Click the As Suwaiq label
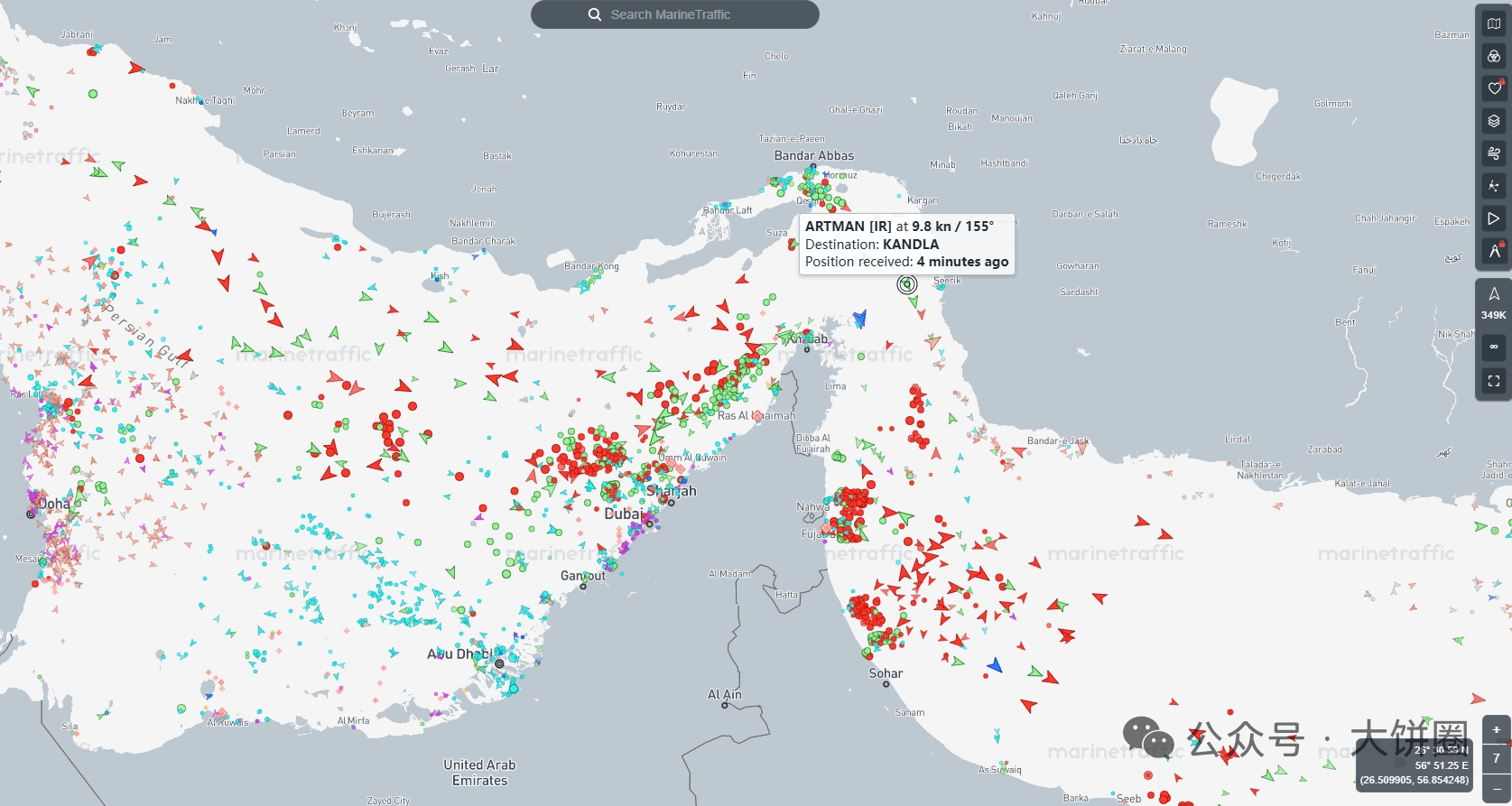The width and height of the screenshot is (1512, 806). click(x=1000, y=770)
